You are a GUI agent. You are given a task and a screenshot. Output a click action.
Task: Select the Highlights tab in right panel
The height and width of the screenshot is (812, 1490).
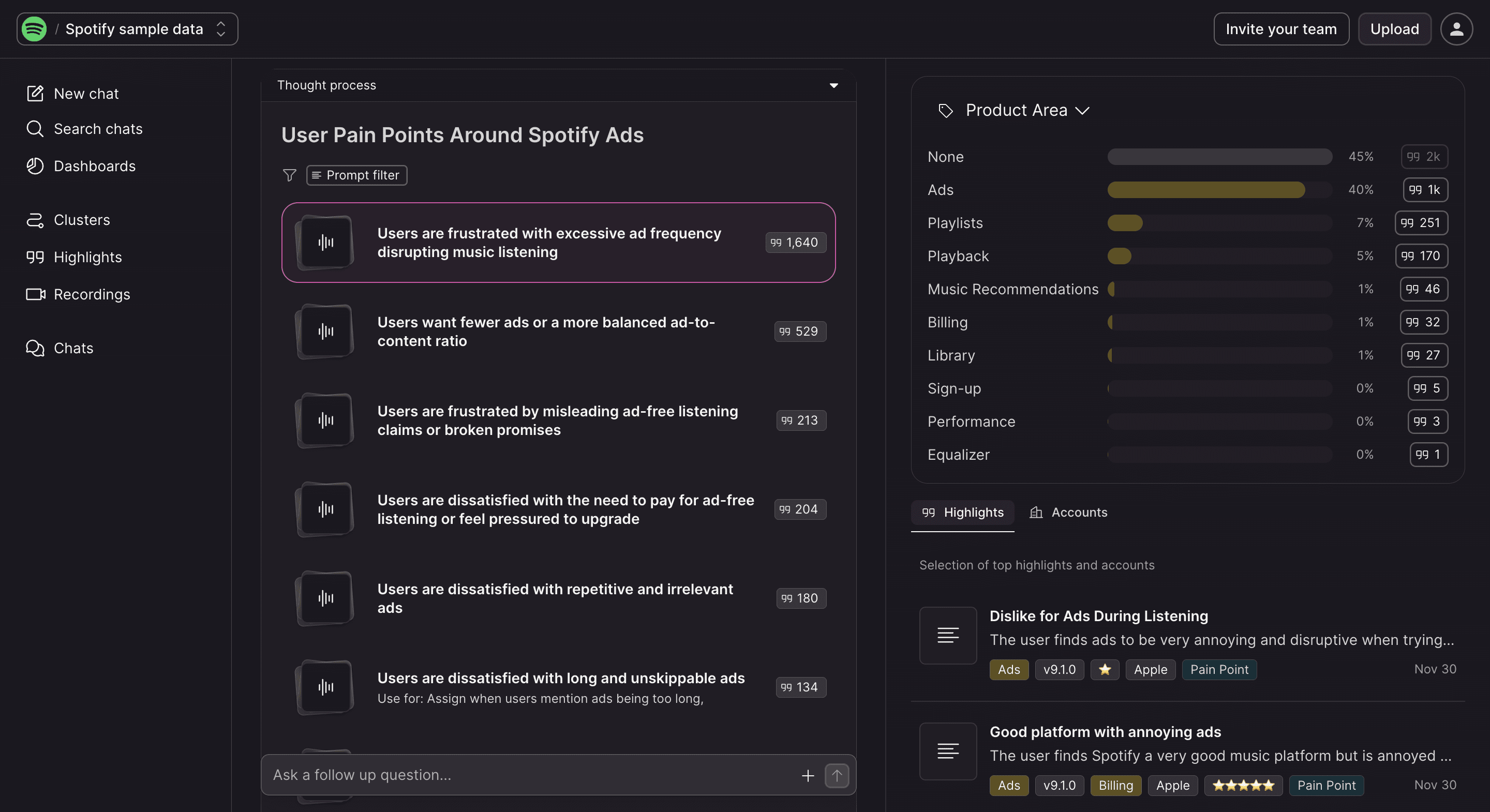click(x=962, y=513)
